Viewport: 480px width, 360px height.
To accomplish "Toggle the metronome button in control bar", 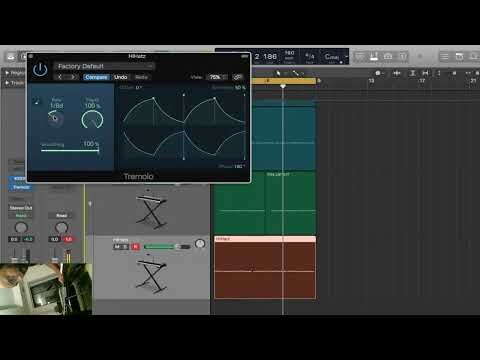I will 403,57.
